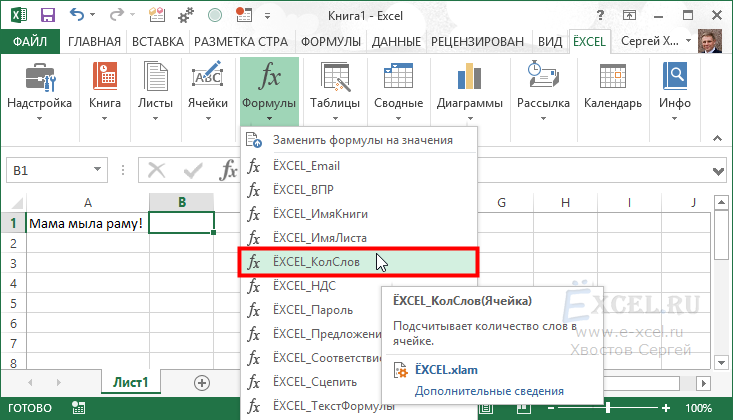Click the insert function fx in formula bar
Image resolution: width=733 pixels, height=420 pixels.
click(229, 170)
